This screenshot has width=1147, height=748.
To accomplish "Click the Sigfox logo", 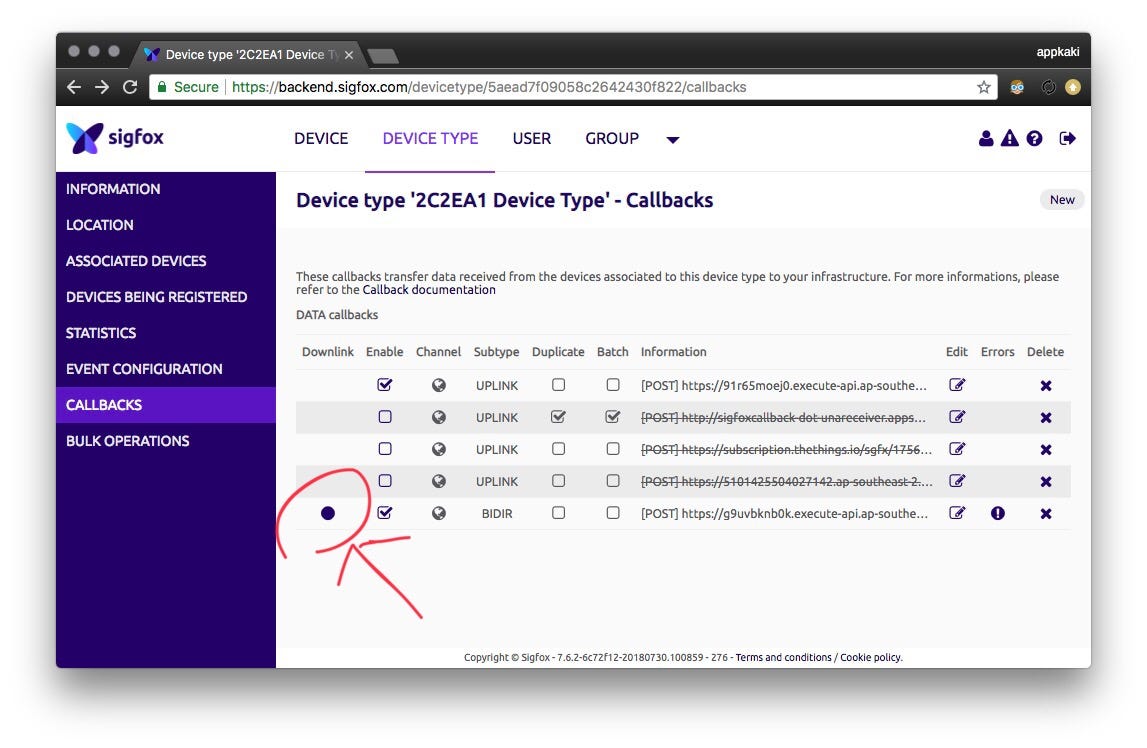I will coord(115,137).
